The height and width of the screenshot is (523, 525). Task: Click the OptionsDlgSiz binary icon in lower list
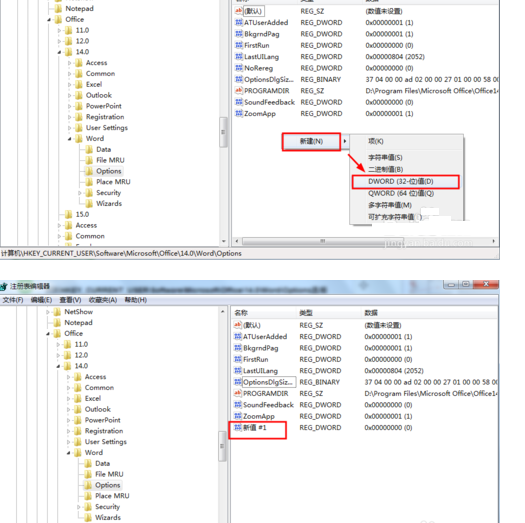[x=237, y=382]
